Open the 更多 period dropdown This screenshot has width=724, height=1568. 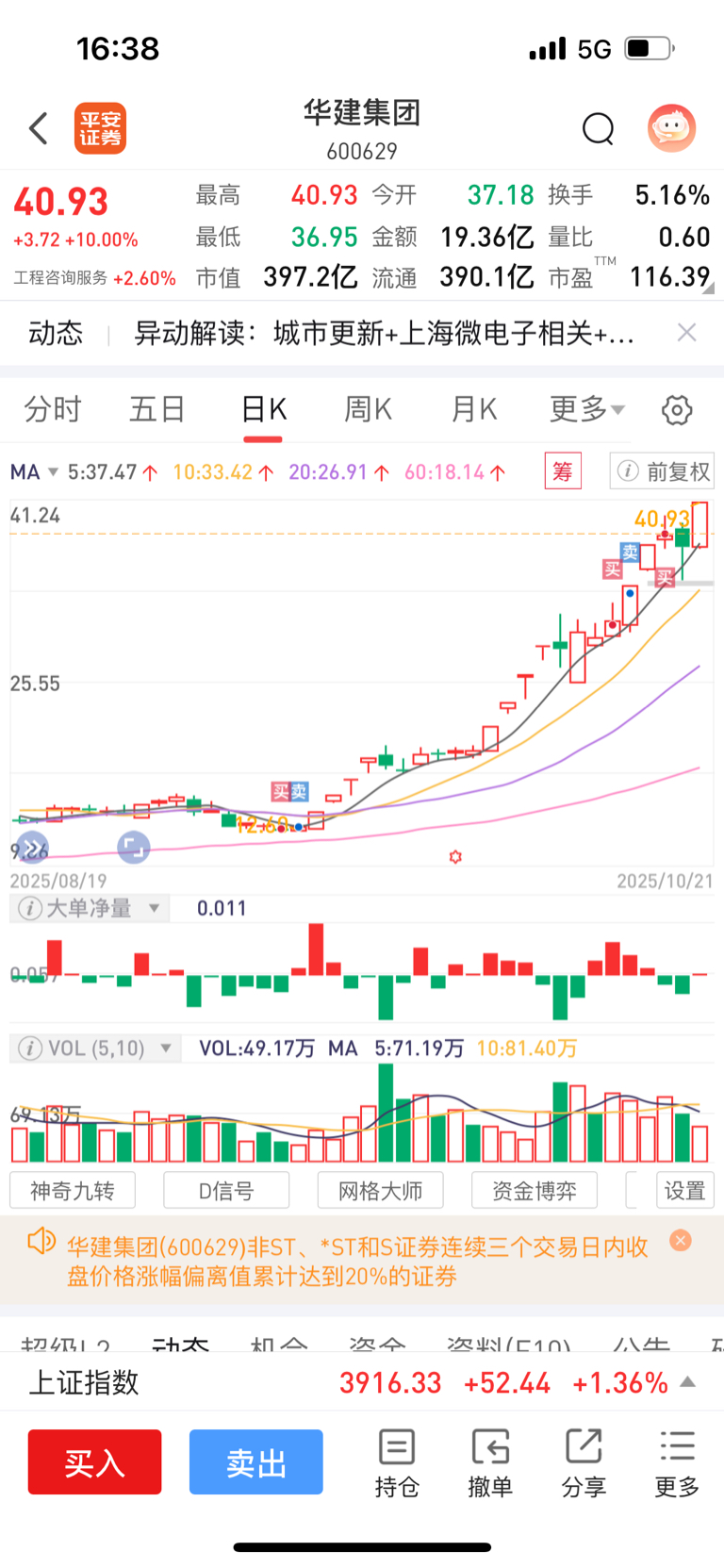(587, 409)
